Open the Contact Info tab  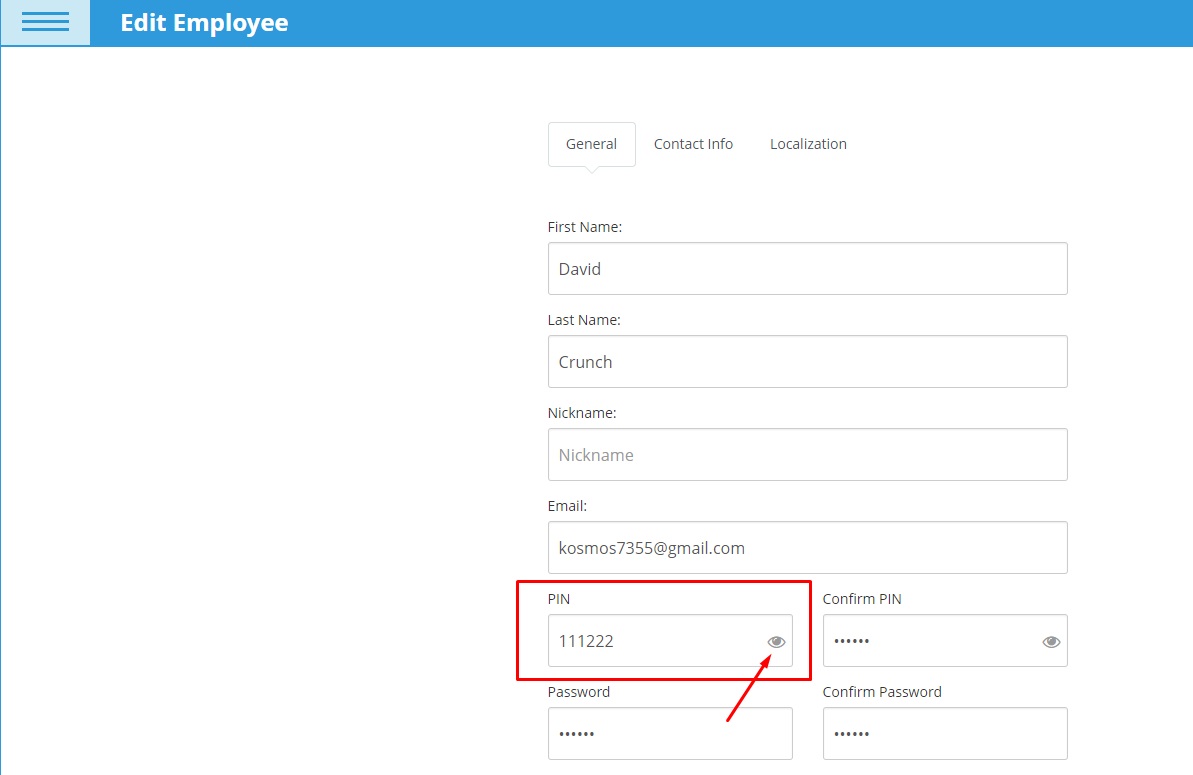point(693,144)
